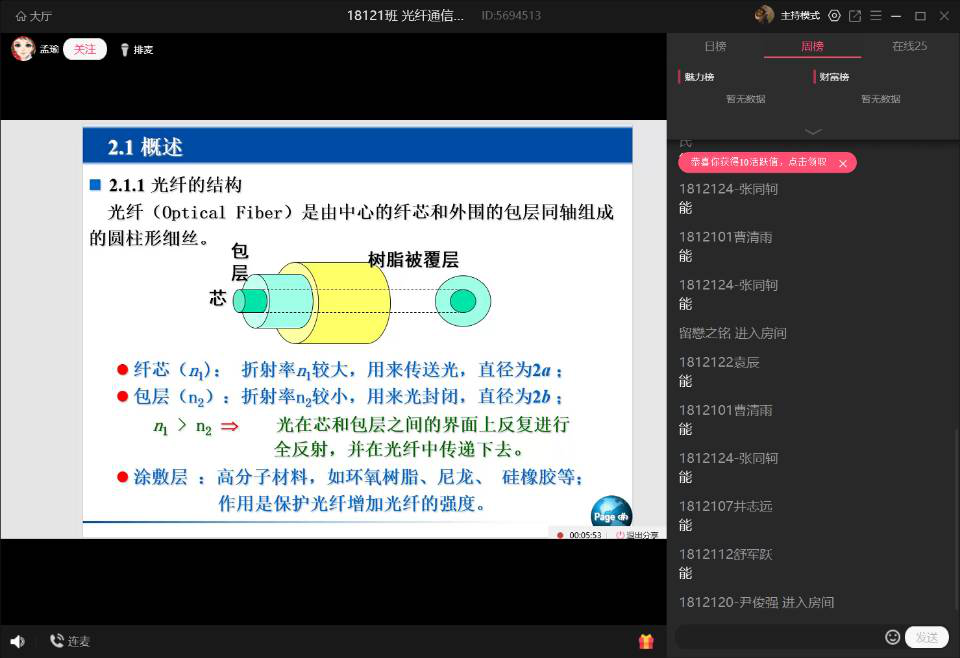Click the host avatar 孟瑜
Viewport: 960px width, 658px height.
pyautogui.click(x=23, y=49)
